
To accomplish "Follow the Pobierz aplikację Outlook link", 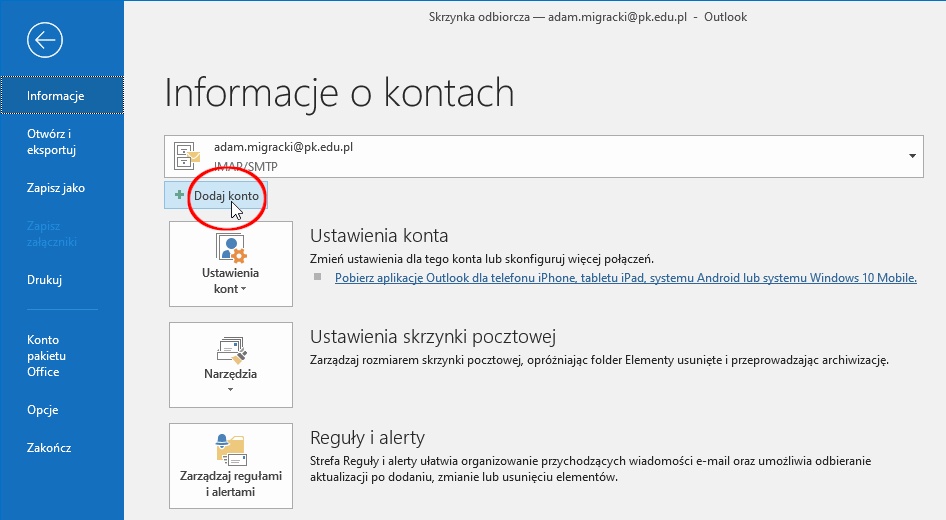I will (625, 278).
